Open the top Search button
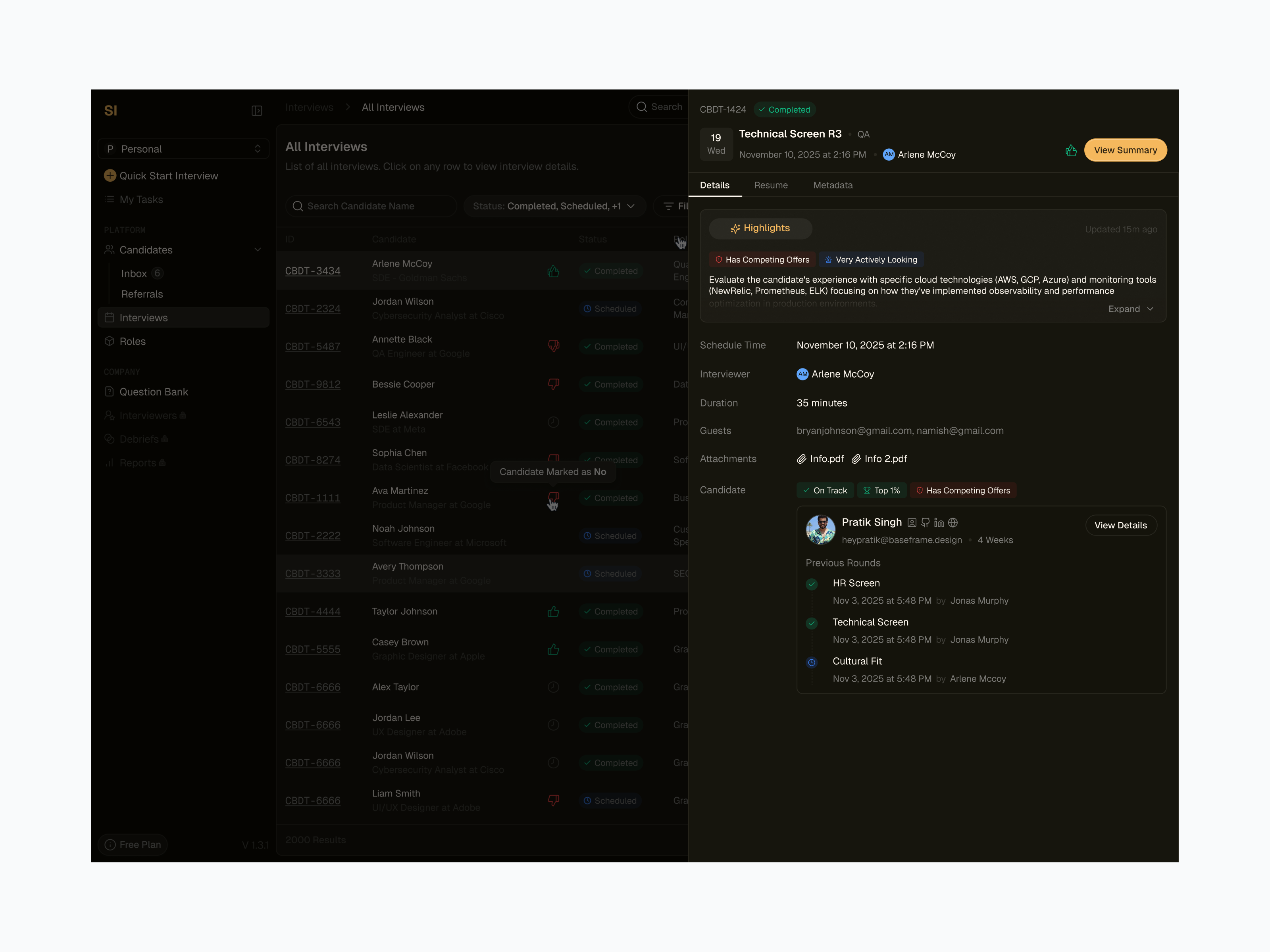Viewport: 1270px width, 952px height. [x=659, y=107]
